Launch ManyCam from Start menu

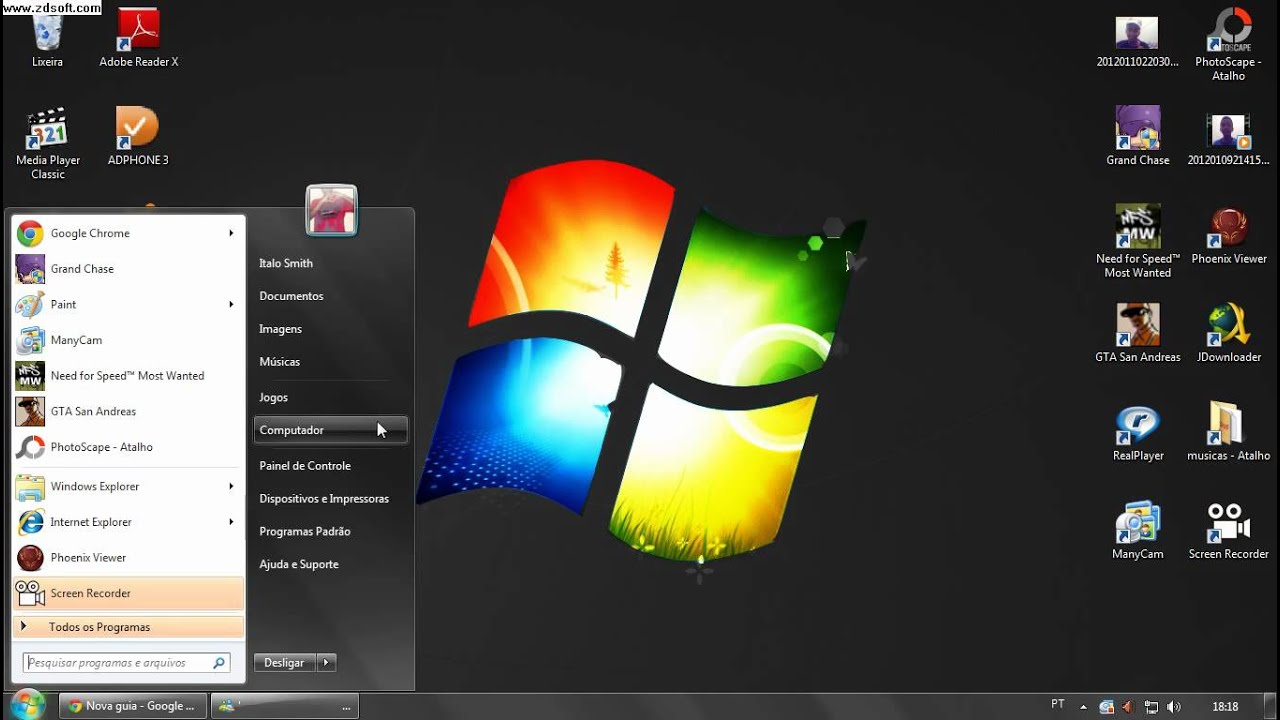[x=128, y=340]
